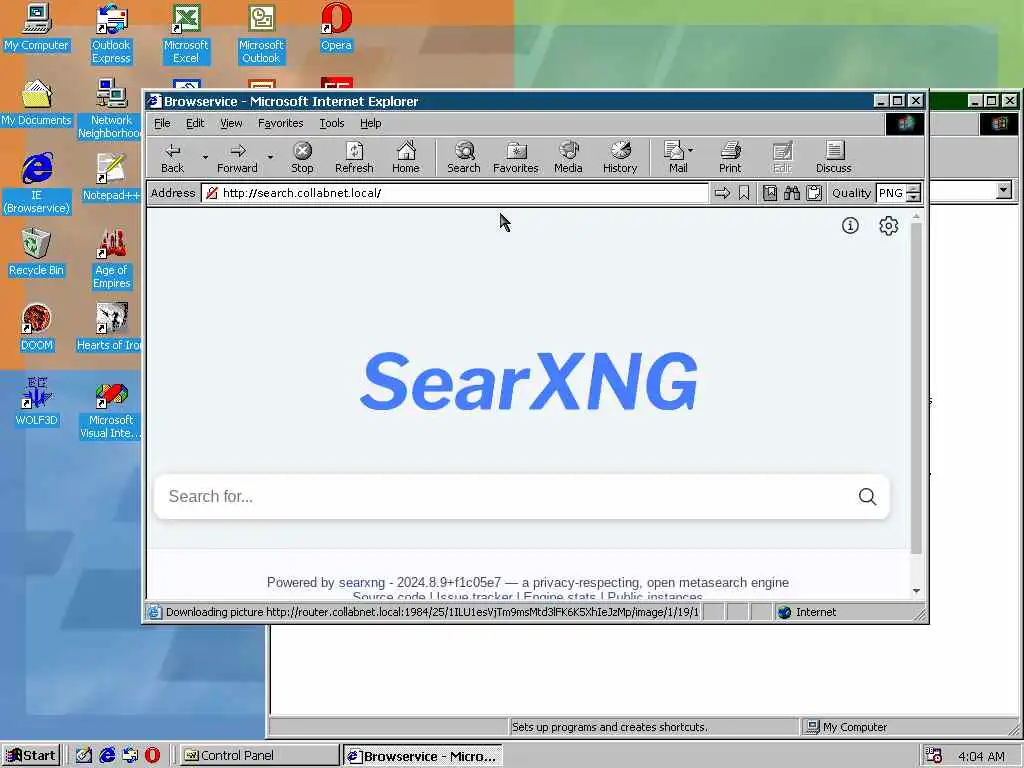Open the Media toolbar pane

568,157
